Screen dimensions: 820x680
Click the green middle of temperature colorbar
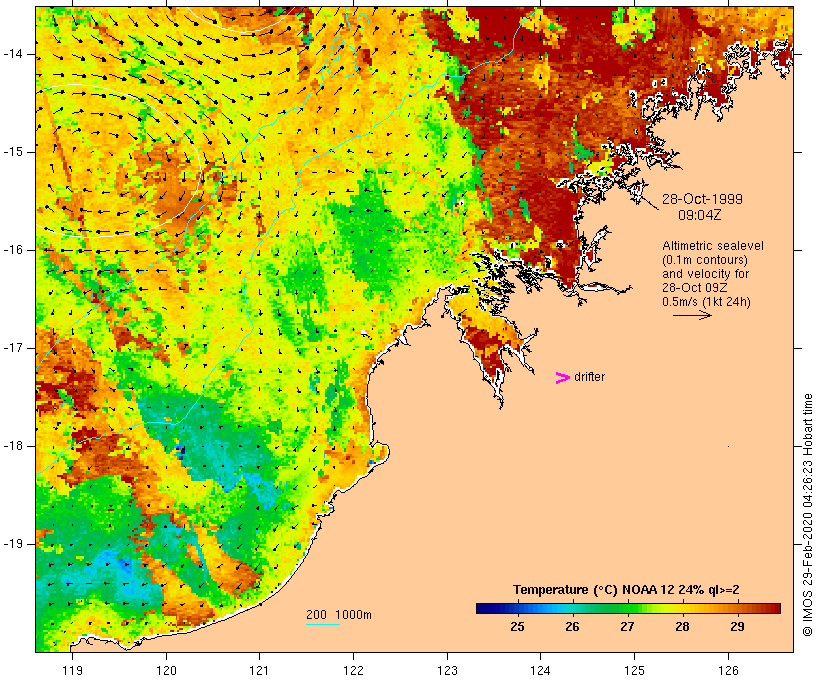pos(628,608)
